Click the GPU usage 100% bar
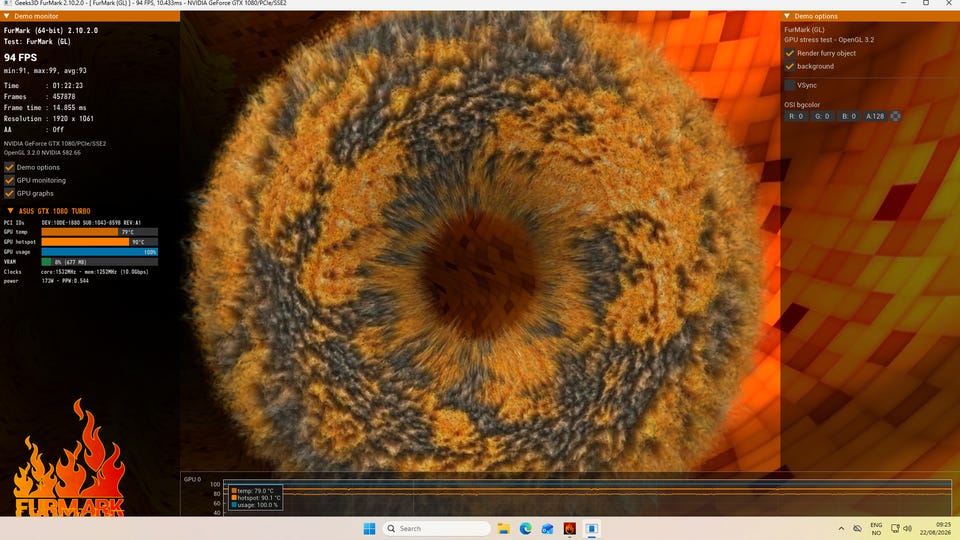The height and width of the screenshot is (540, 960). tap(99, 252)
